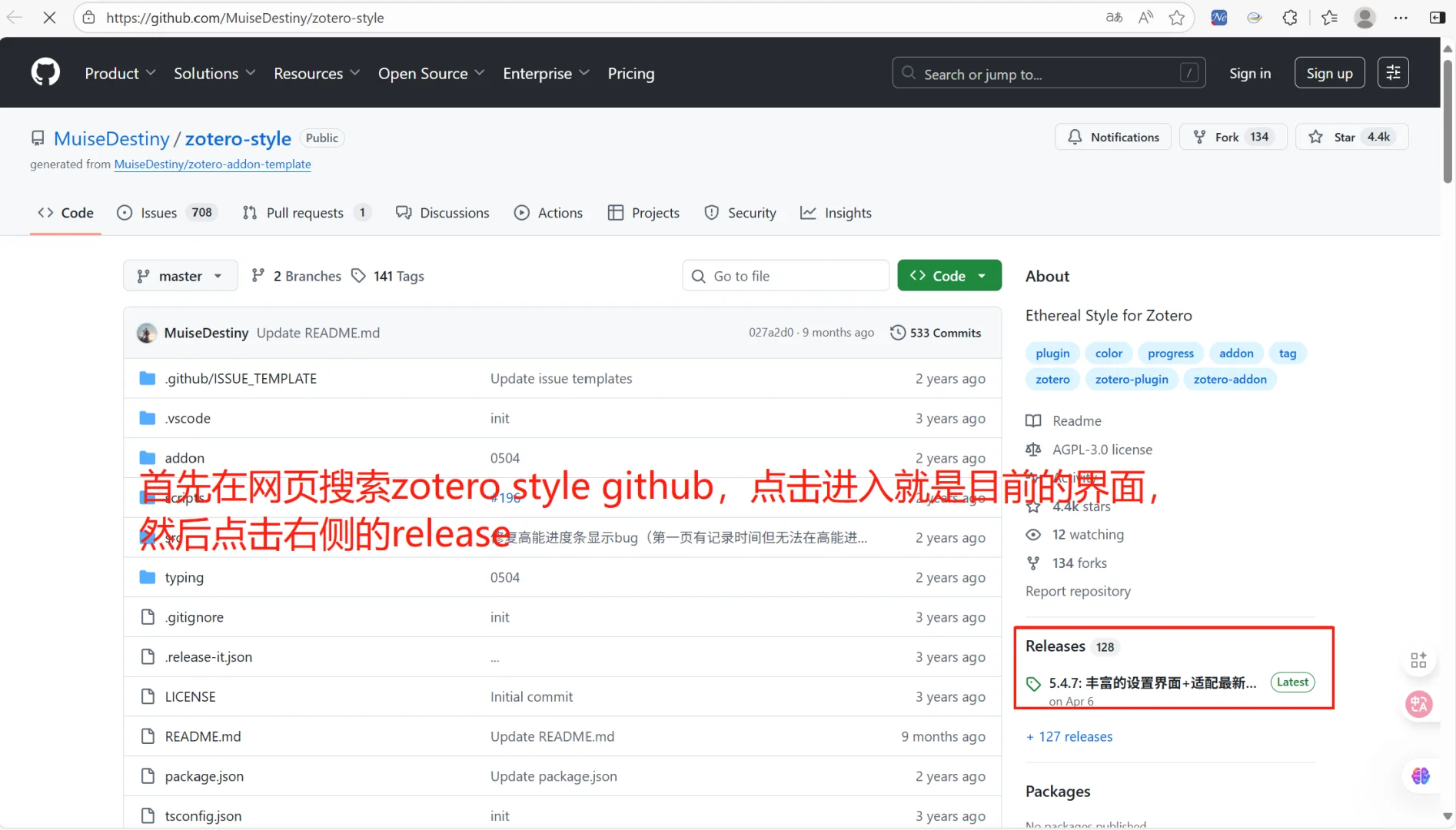
Task: Stop loading the page in browser toolbar
Action: point(49,18)
